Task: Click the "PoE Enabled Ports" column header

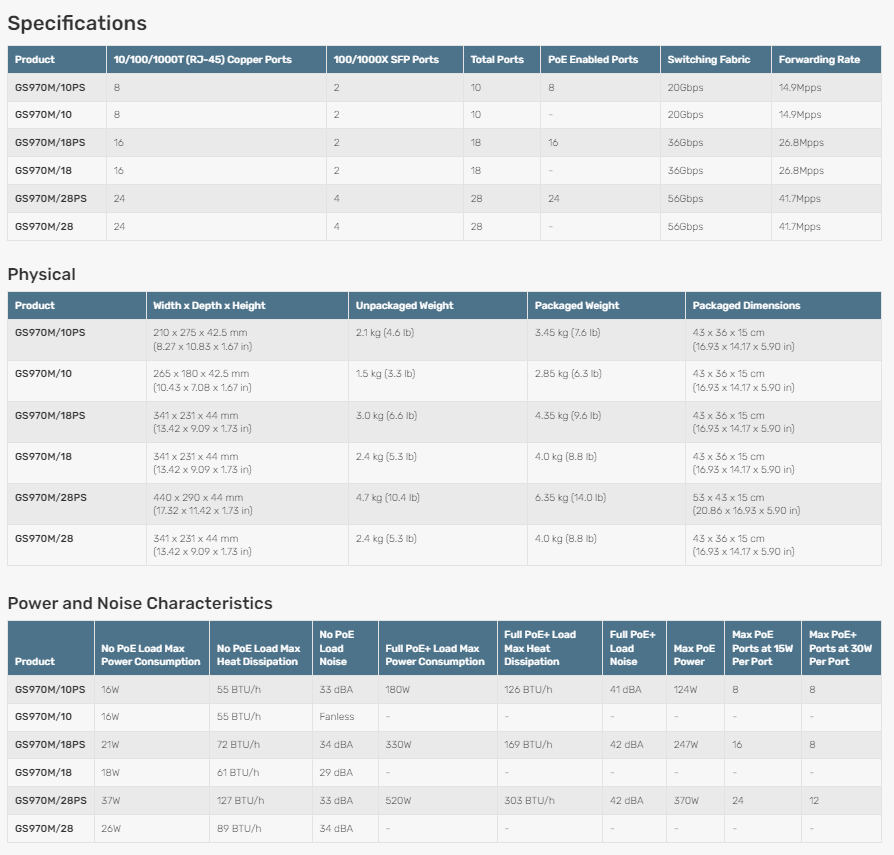Action: click(593, 59)
